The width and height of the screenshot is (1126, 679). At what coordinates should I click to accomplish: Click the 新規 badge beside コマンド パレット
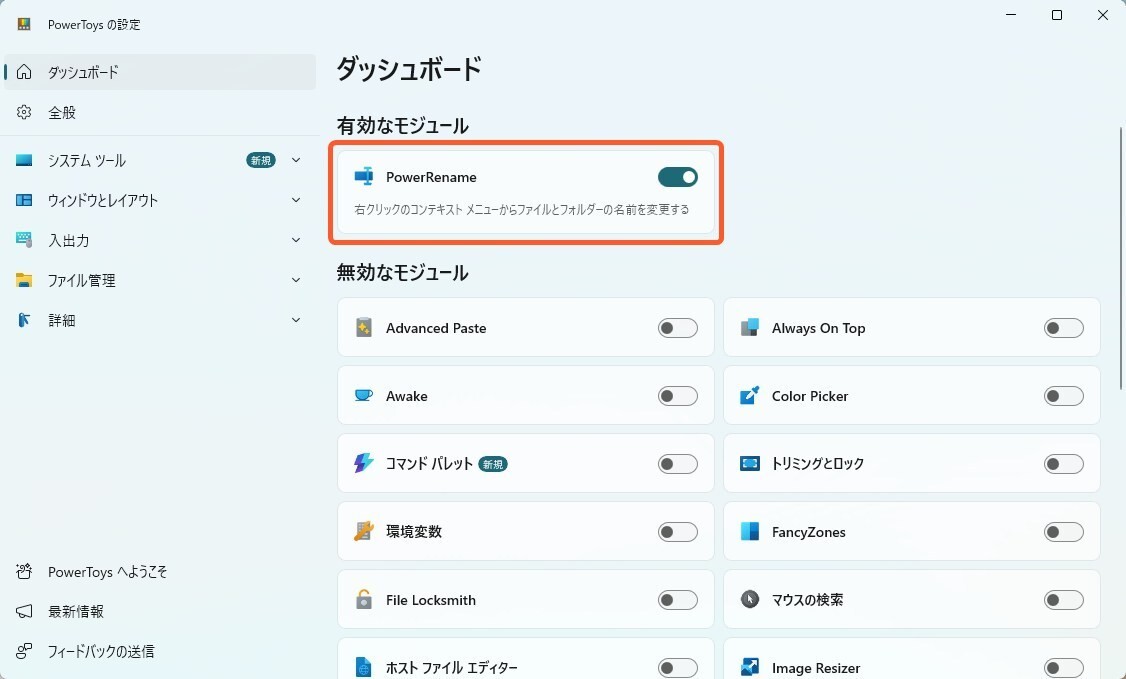click(x=493, y=464)
